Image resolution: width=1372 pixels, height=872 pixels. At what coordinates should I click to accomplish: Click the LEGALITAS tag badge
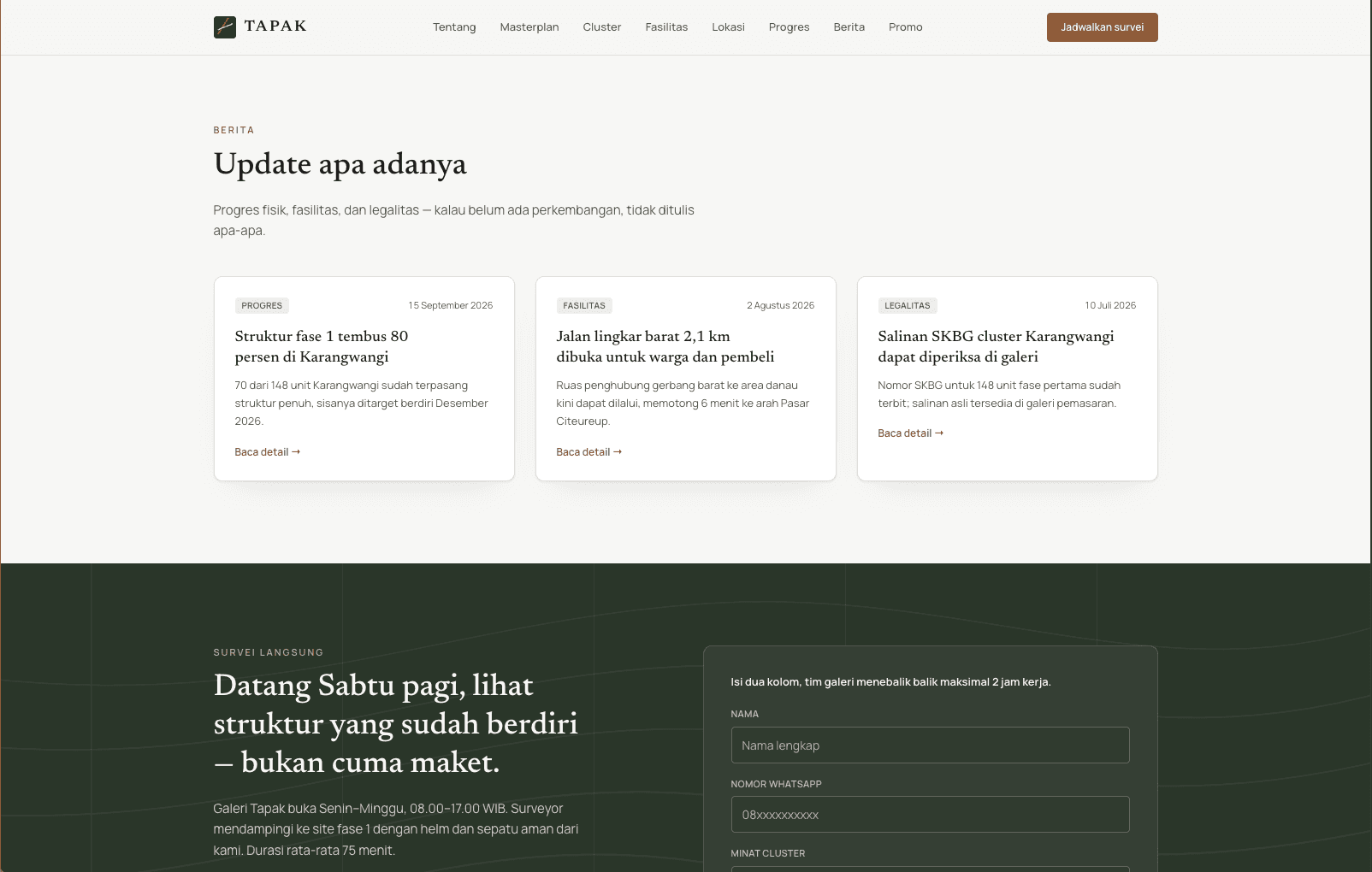pyautogui.click(x=908, y=305)
